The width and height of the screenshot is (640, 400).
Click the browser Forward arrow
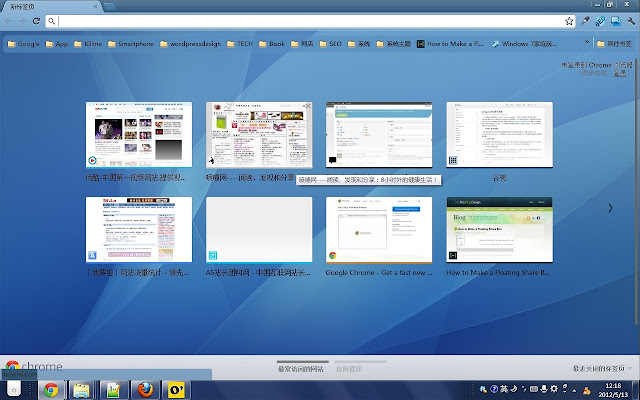point(22,21)
